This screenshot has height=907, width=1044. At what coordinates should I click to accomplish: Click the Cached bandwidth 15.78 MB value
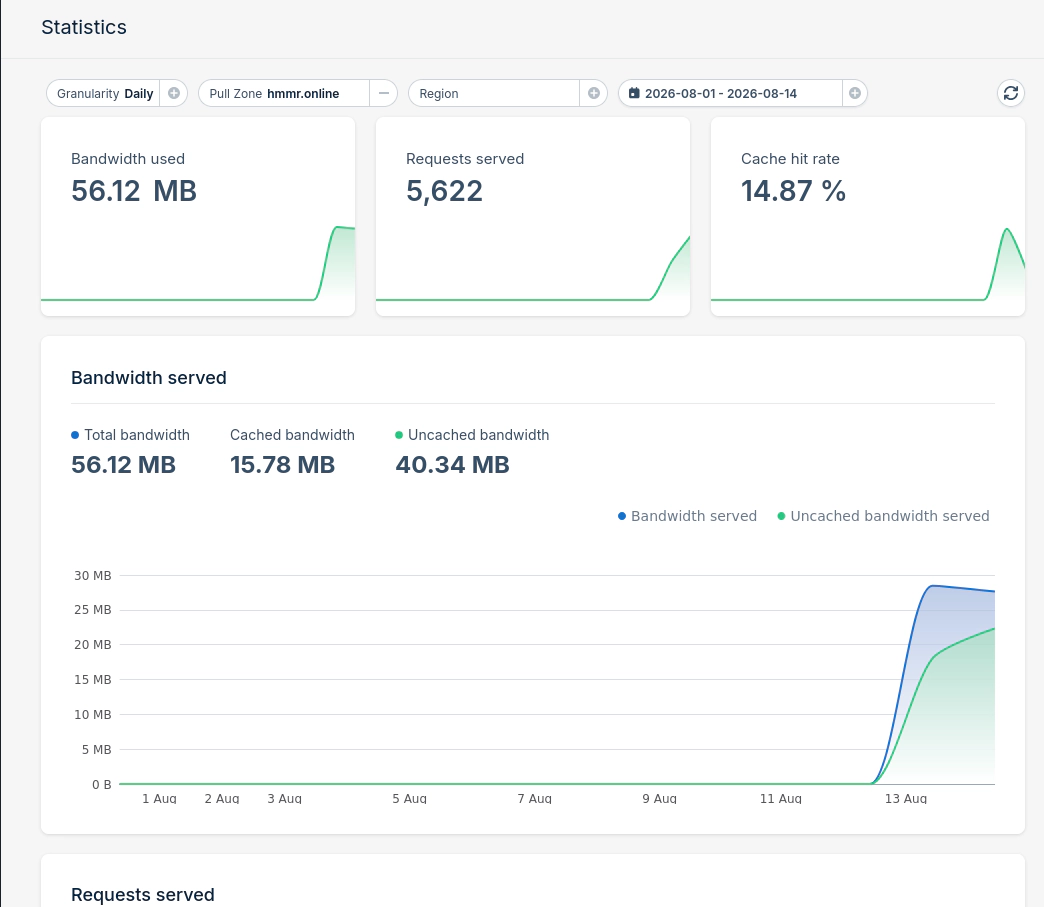[282, 465]
